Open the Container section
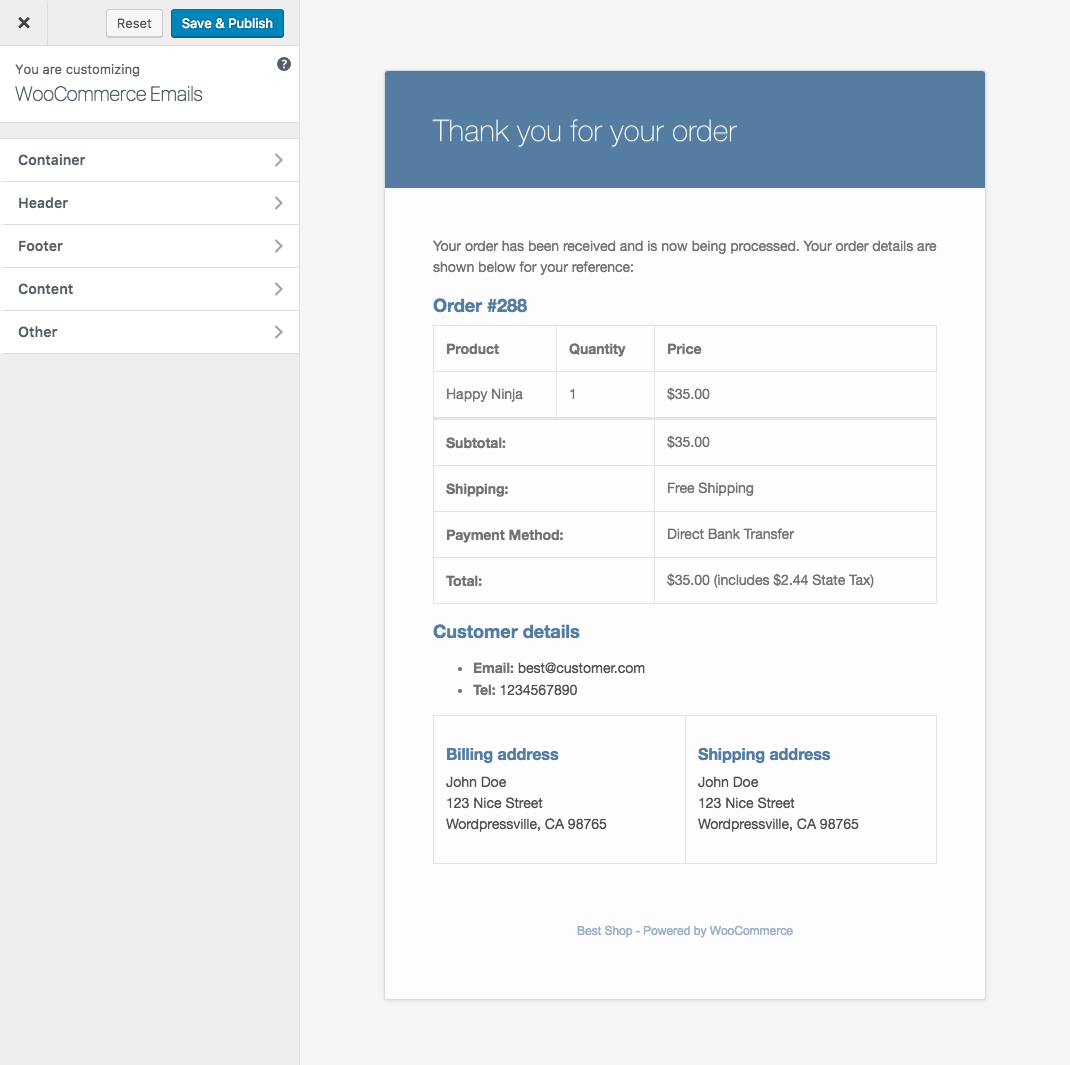Image resolution: width=1070 pixels, height=1065 pixels. tap(149, 160)
